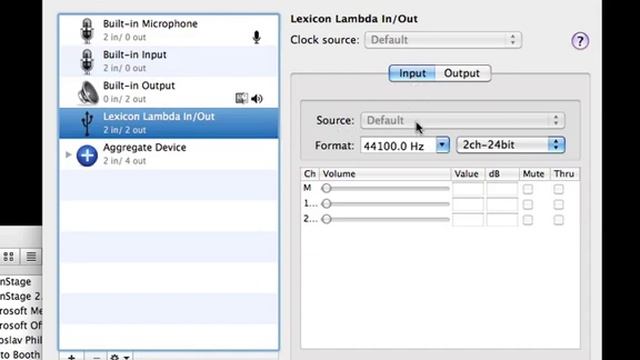Open the Clock source dropdown
This screenshot has height=360, width=640.
coord(443,40)
